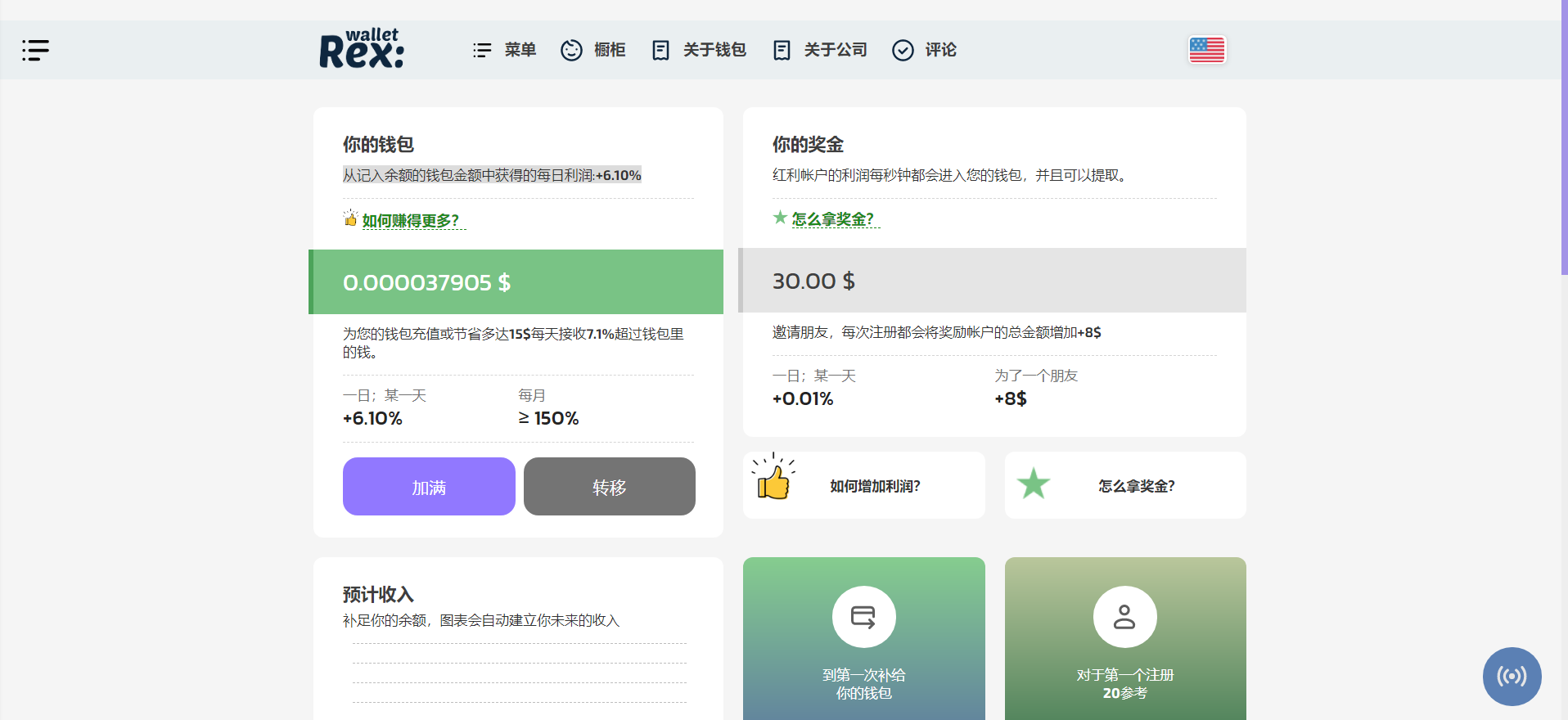Click the green star bonus icon

tap(1033, 484)
